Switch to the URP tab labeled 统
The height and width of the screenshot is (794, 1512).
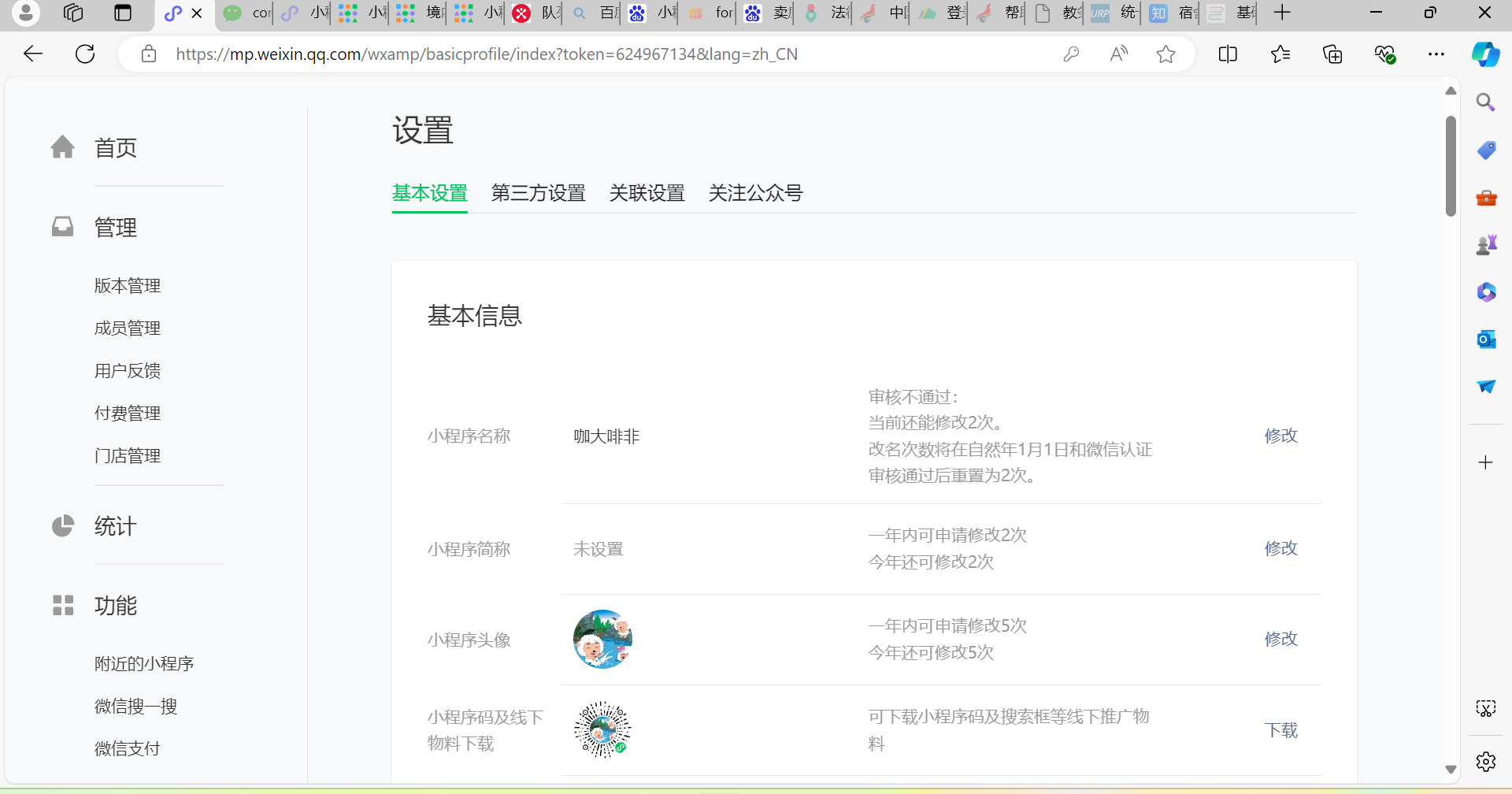click(x=1114, y=13)
